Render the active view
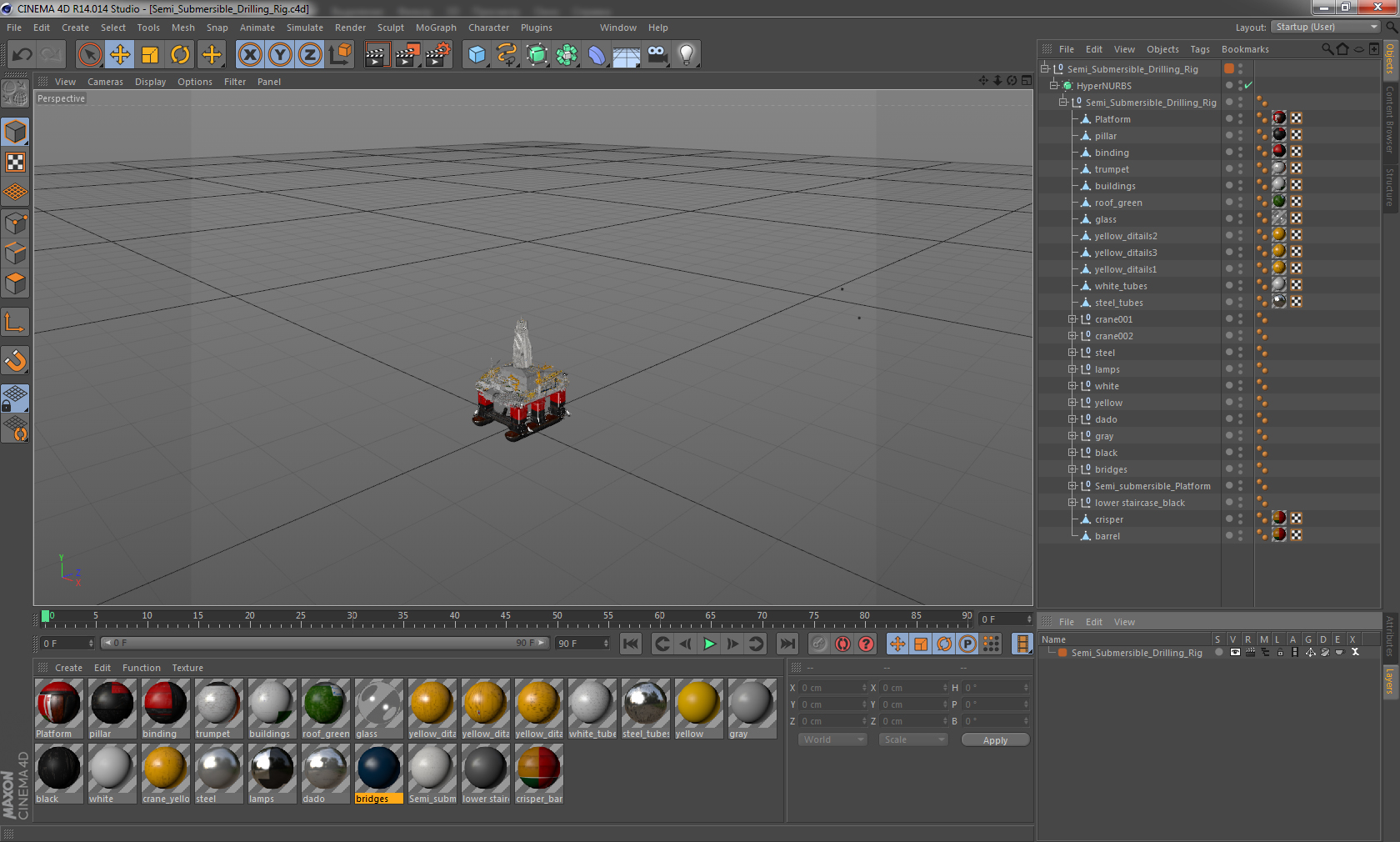 377,55
